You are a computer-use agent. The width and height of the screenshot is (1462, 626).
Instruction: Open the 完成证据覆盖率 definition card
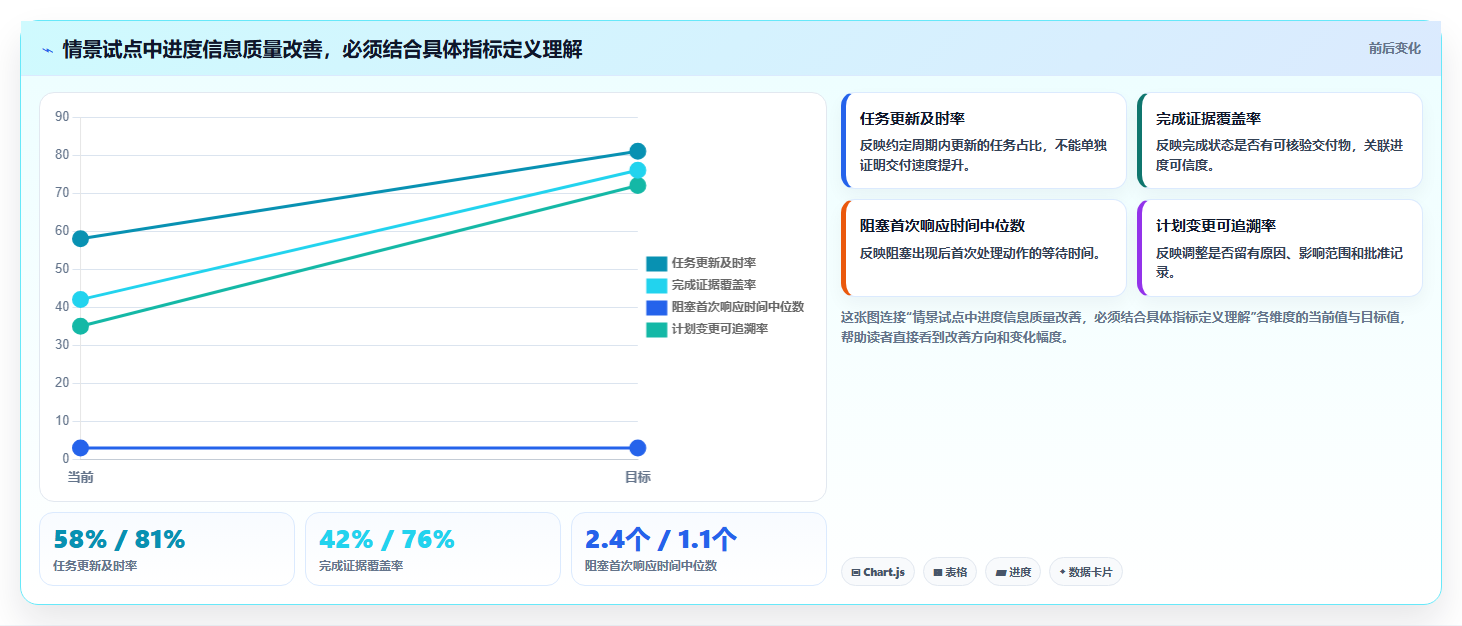[x=1280, y=141]
